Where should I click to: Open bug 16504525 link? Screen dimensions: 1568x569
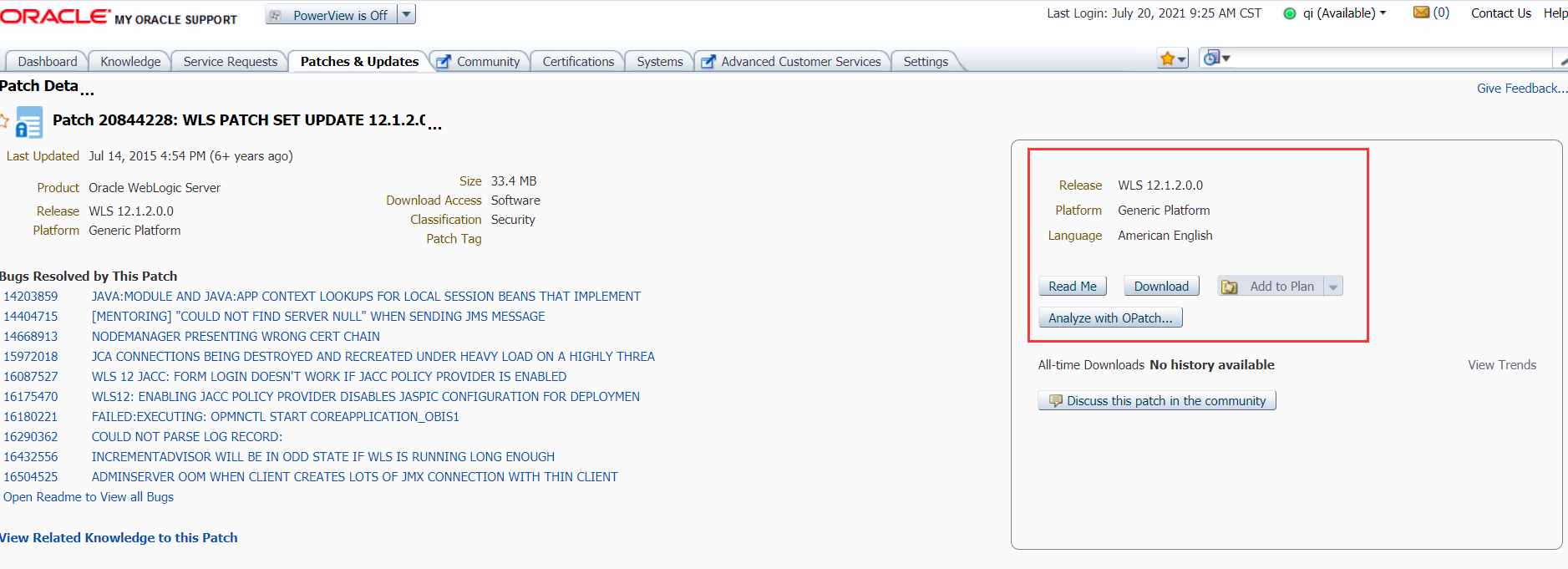pyautogui.click(x=31, y=477)
